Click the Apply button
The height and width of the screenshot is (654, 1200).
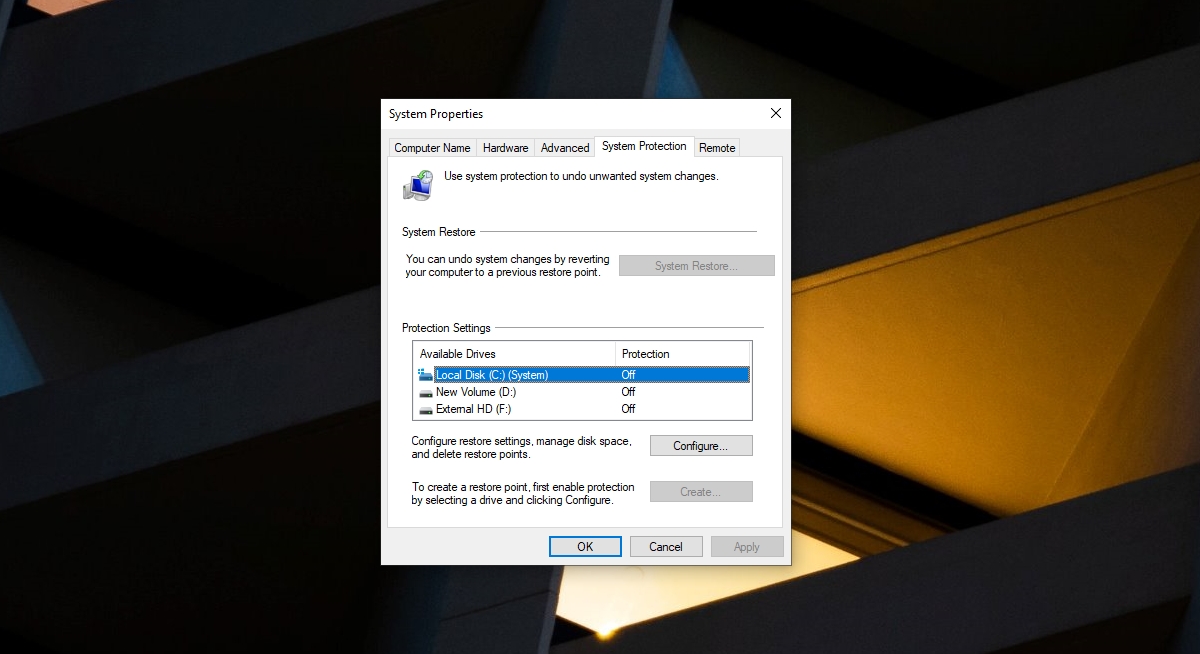[x=747, y=546]
